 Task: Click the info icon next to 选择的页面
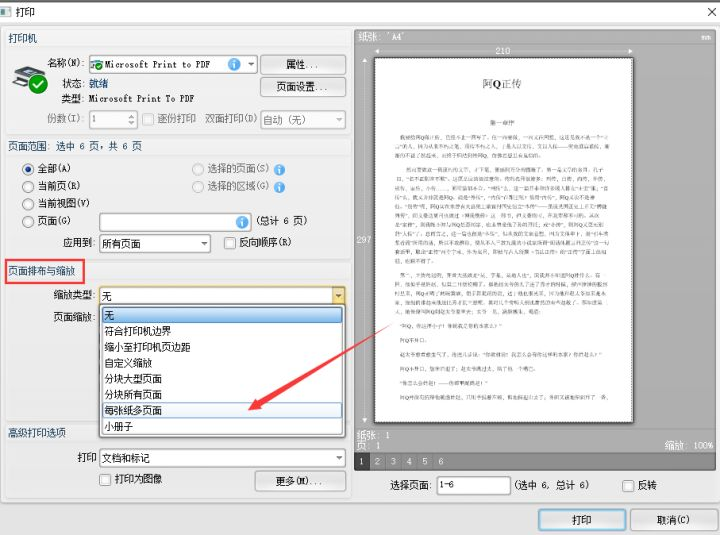280,170
